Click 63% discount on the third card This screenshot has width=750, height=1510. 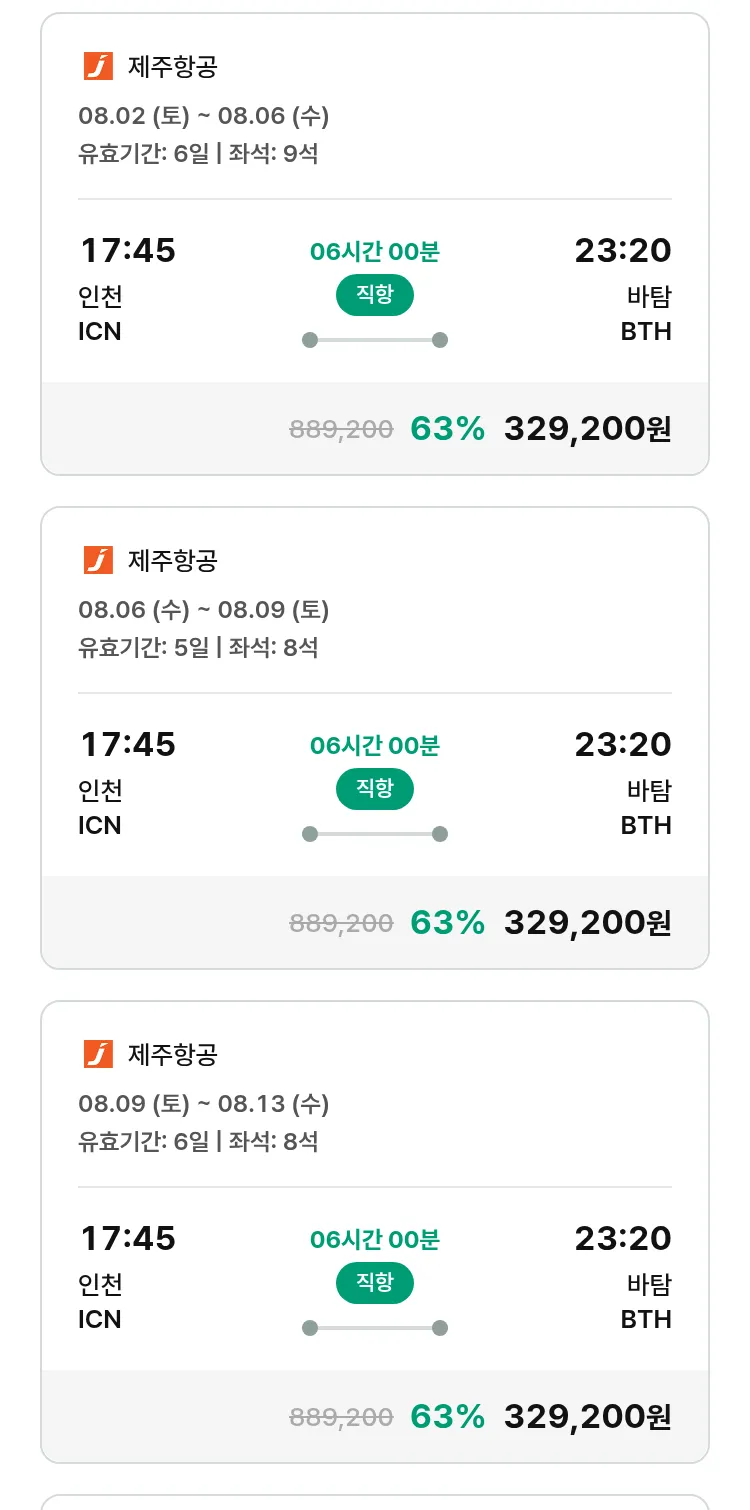(x=447, y=1417)
